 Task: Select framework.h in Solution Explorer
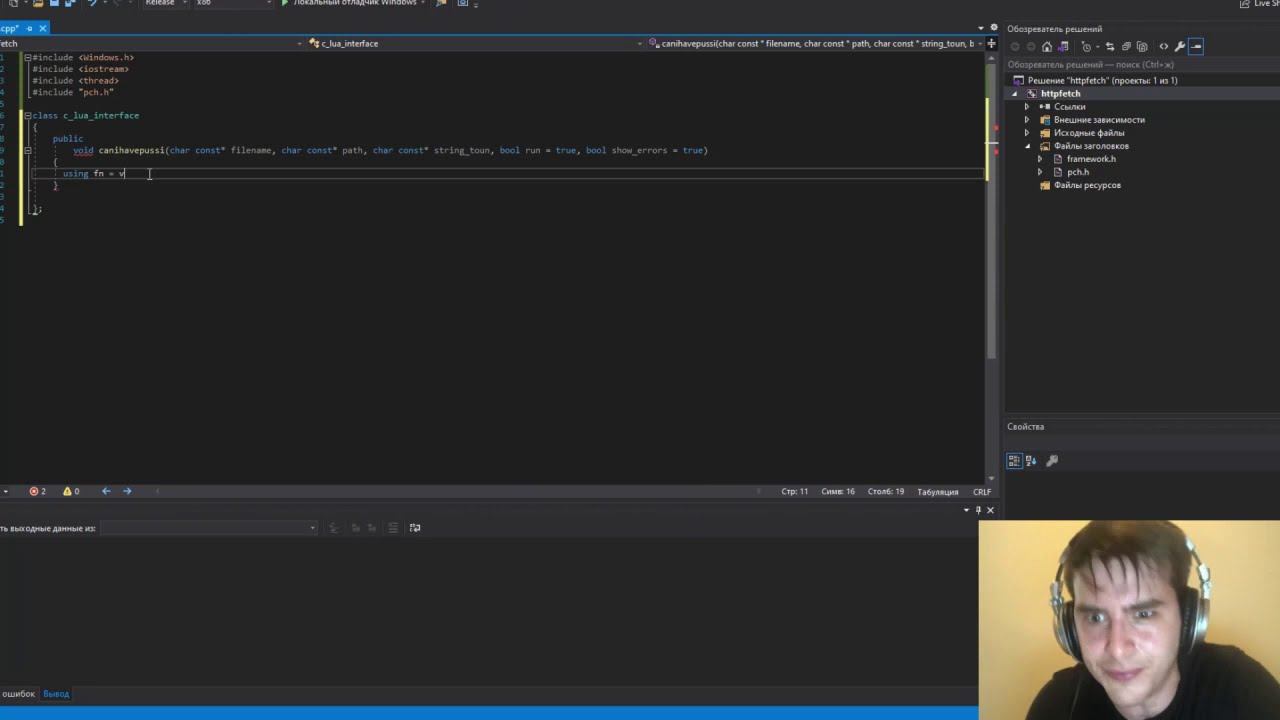pos(1091,159)
